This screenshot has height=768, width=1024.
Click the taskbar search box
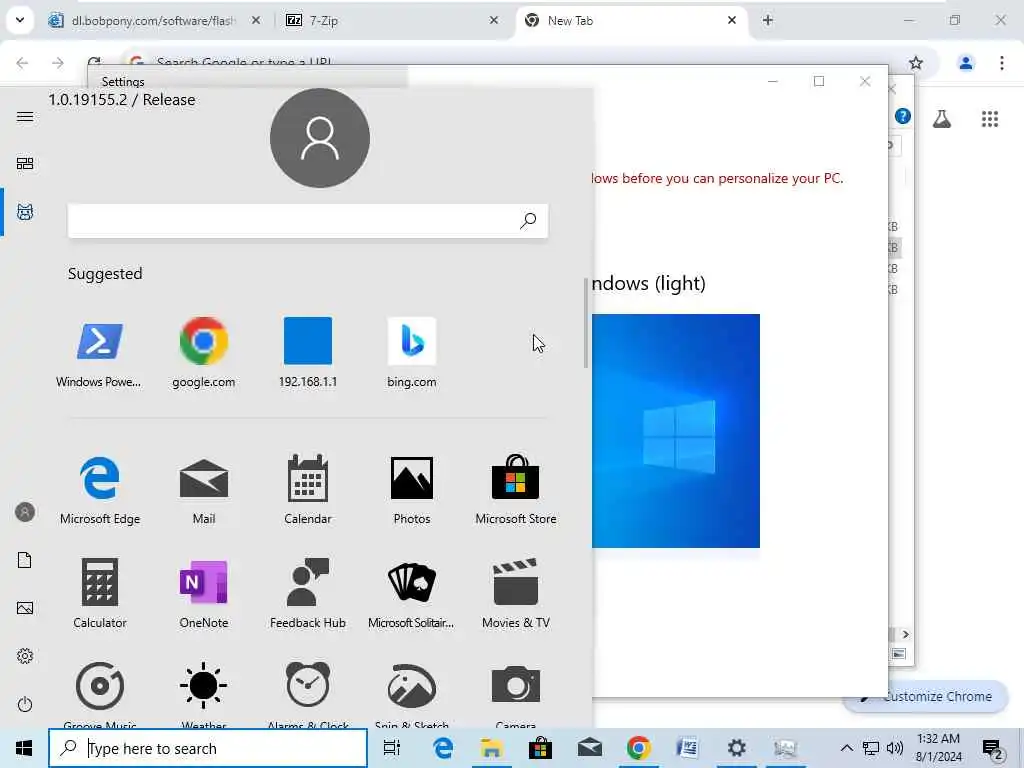click(208, 748)
